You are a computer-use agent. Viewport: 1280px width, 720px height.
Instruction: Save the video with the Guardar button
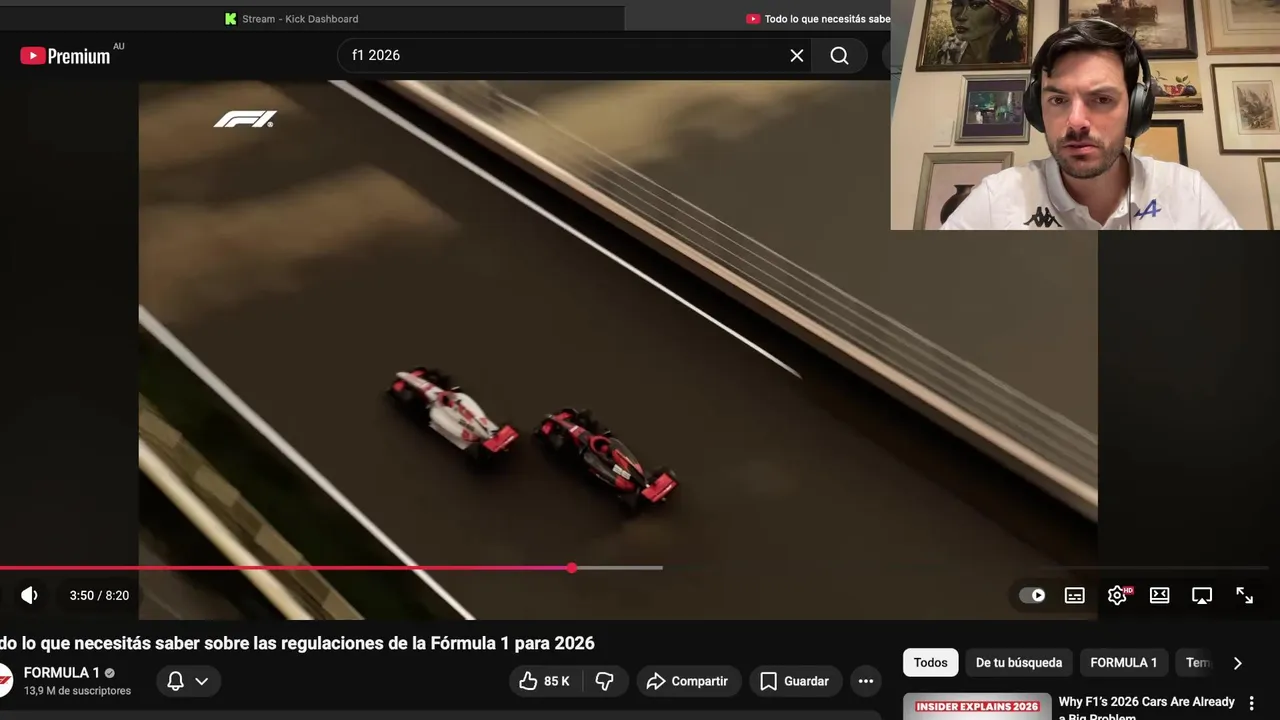tap(796, 681)
